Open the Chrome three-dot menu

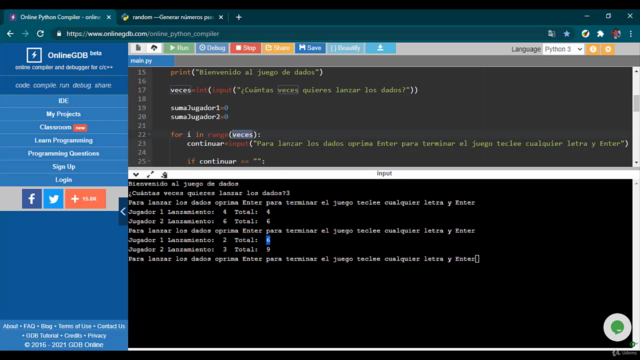point(631,34)
